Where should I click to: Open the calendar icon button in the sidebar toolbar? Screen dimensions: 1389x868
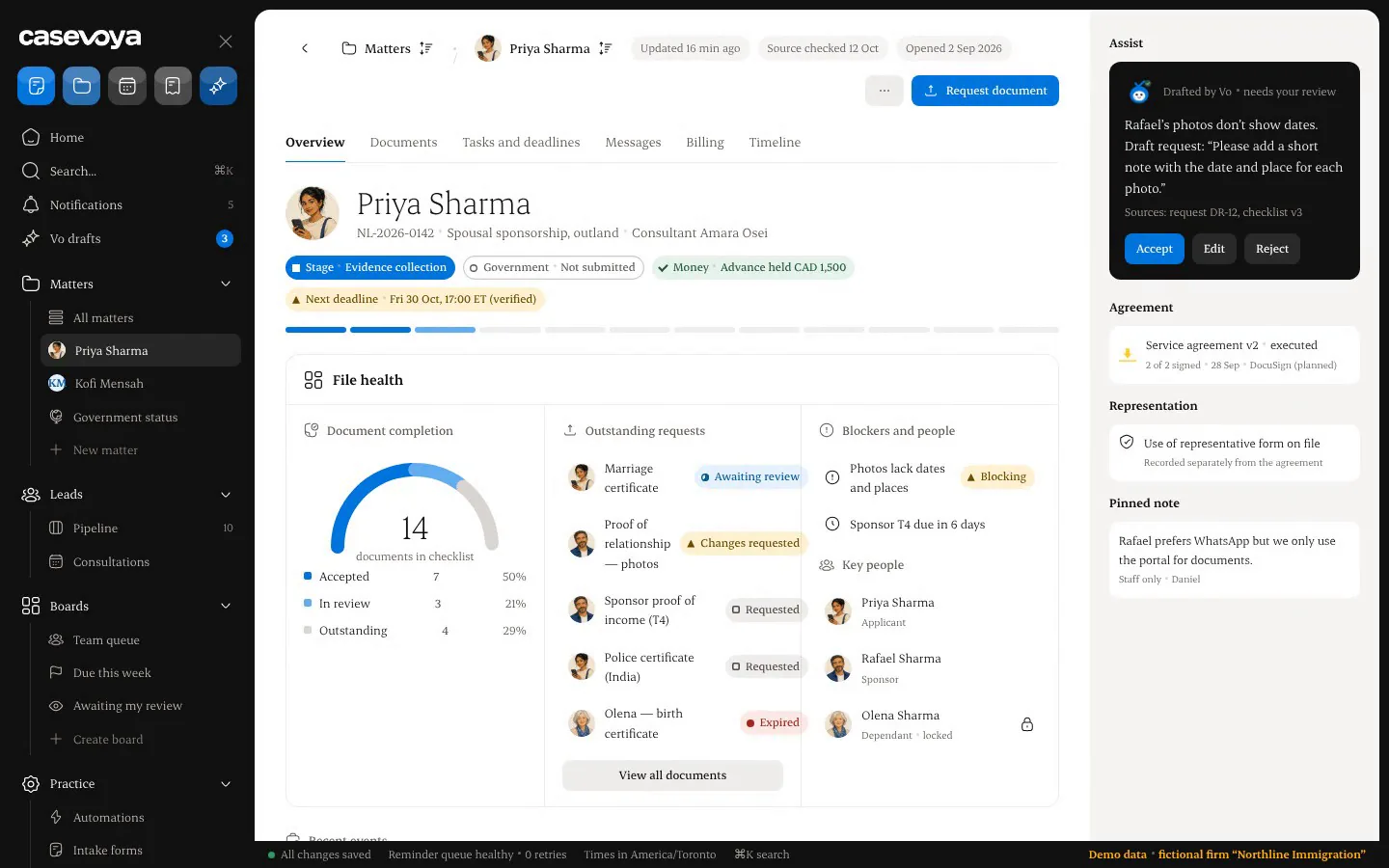(x=127, y=87)
